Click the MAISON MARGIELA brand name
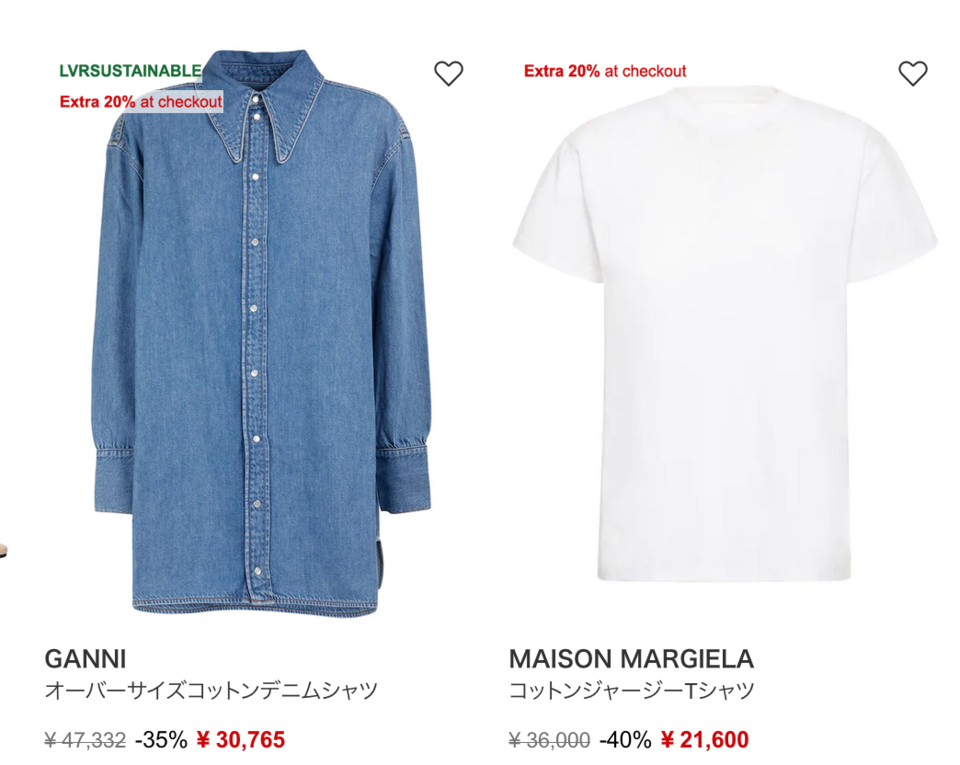960x765 pixels. (631, 659)
